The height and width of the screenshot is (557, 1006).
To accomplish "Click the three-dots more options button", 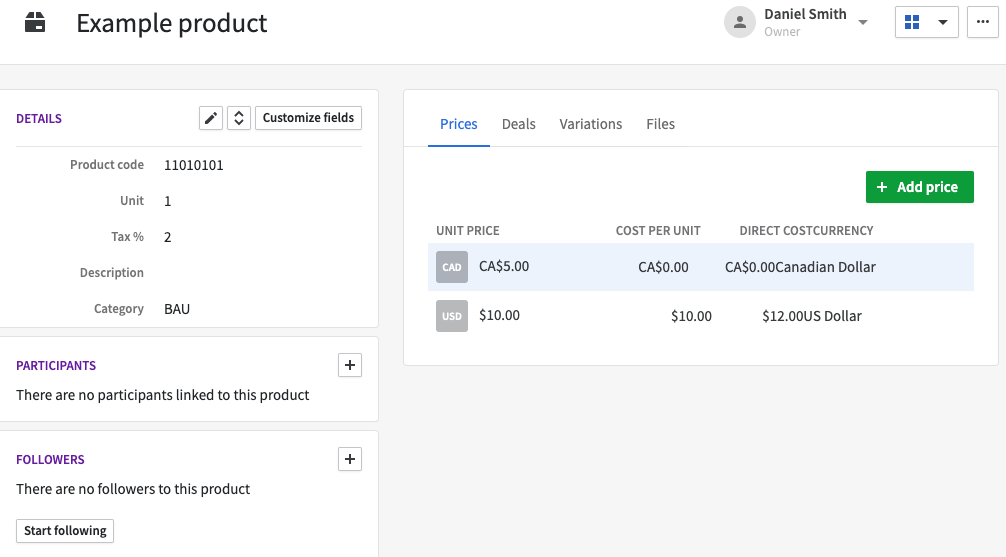I will pos(982,22).
